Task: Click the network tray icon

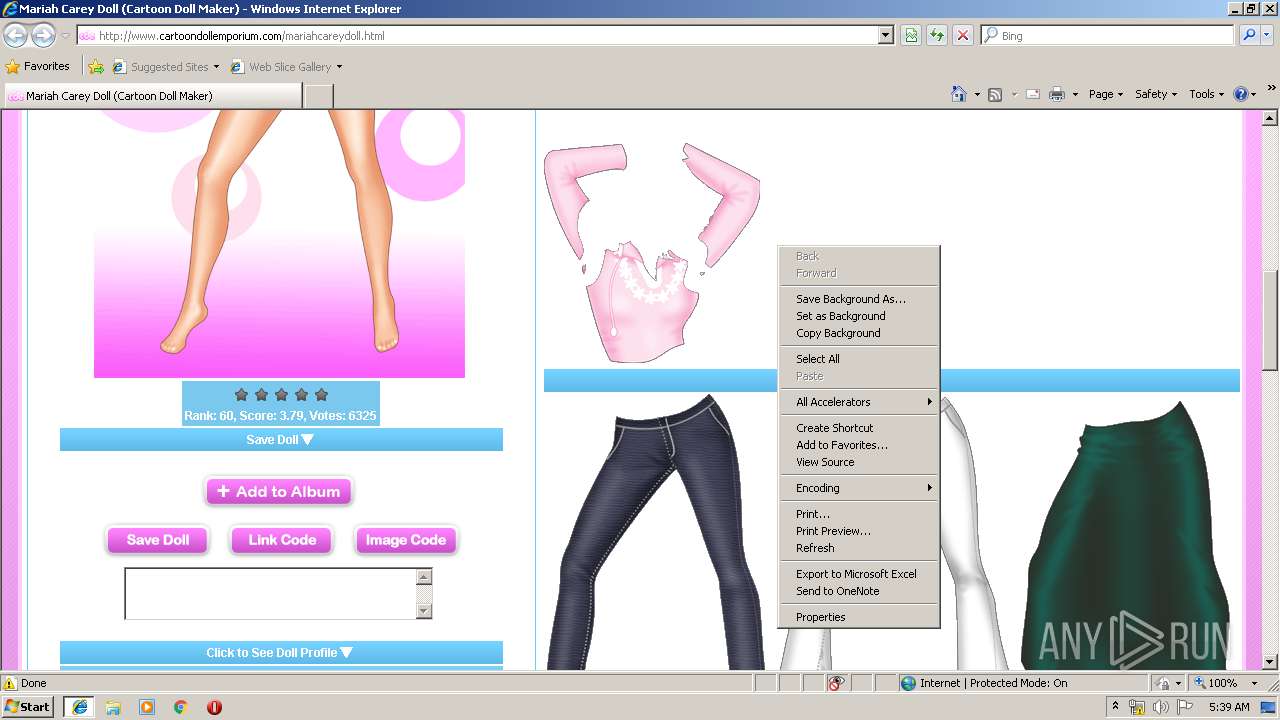Action: (1137, 707)
